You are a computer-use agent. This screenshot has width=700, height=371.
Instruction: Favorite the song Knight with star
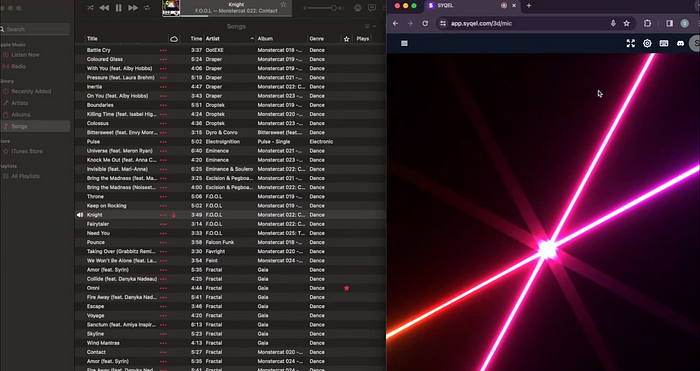pos(283,4)
